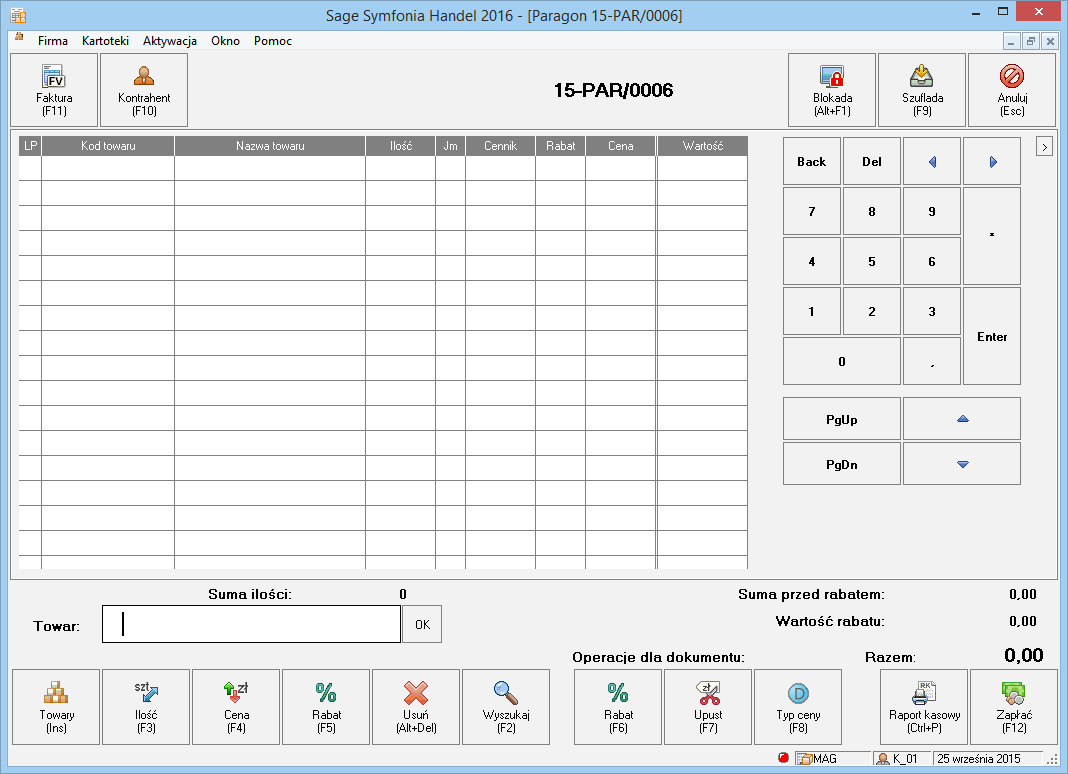Click the keypad digit 8

(x=872, y=211)
